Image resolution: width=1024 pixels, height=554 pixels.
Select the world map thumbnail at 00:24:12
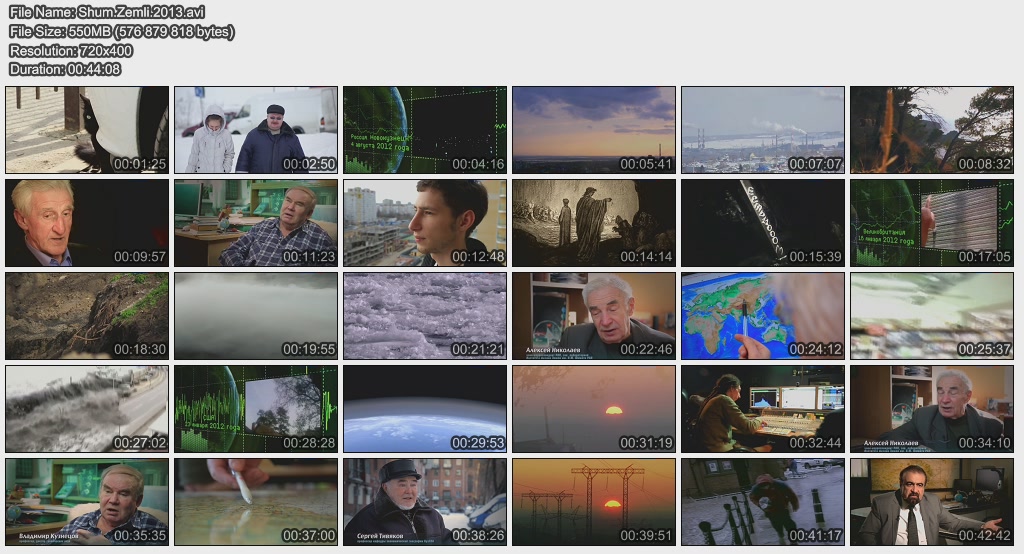[763, 316]
